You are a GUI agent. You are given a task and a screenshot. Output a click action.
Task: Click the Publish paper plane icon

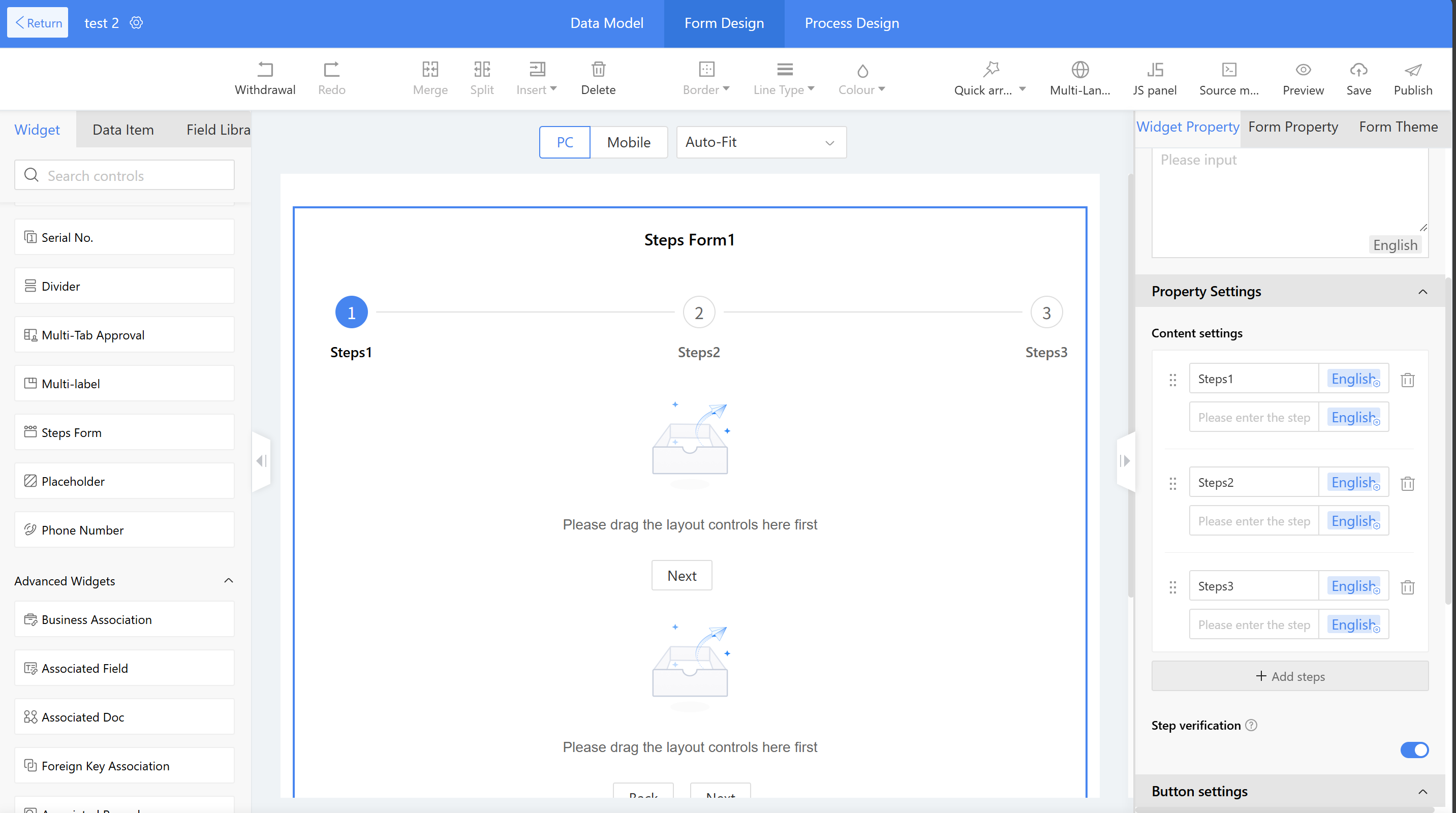click(1412, 70)
